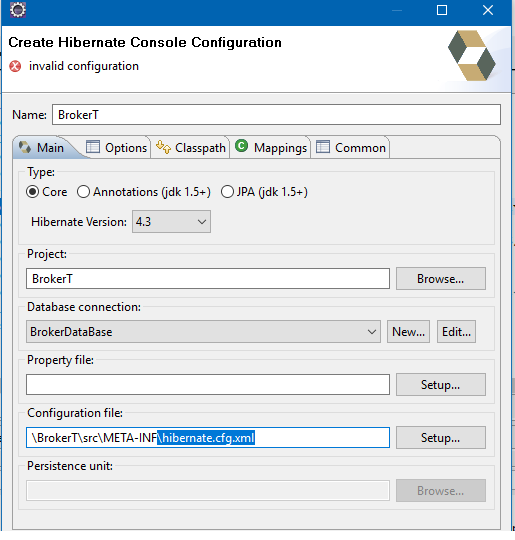515x540 pixels.
Task: Click Setup... for the Property file
Action: tap(441, 384)
